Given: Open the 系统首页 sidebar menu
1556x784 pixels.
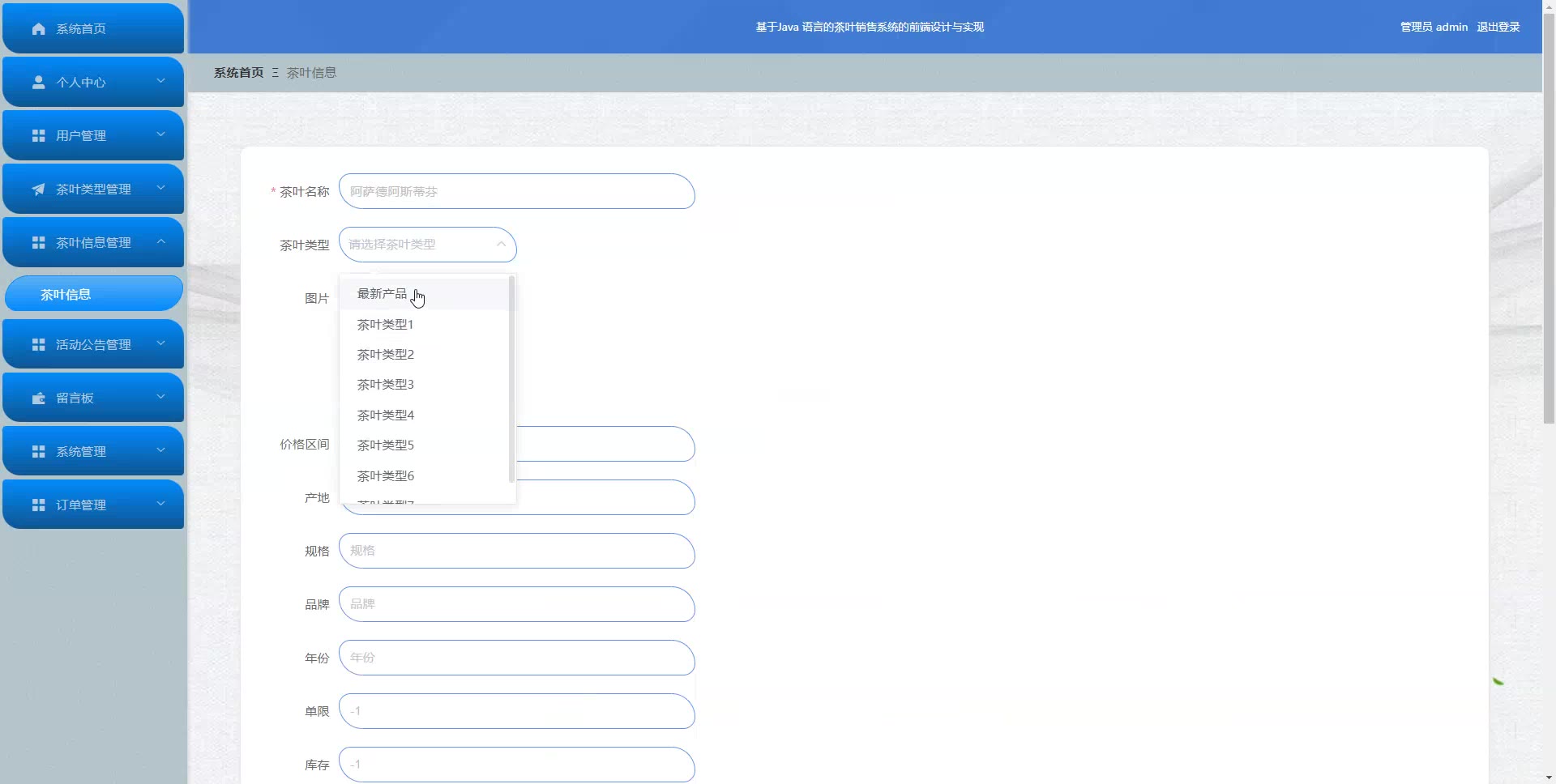Looking at the screenshot, I should [x=93, y=28].
